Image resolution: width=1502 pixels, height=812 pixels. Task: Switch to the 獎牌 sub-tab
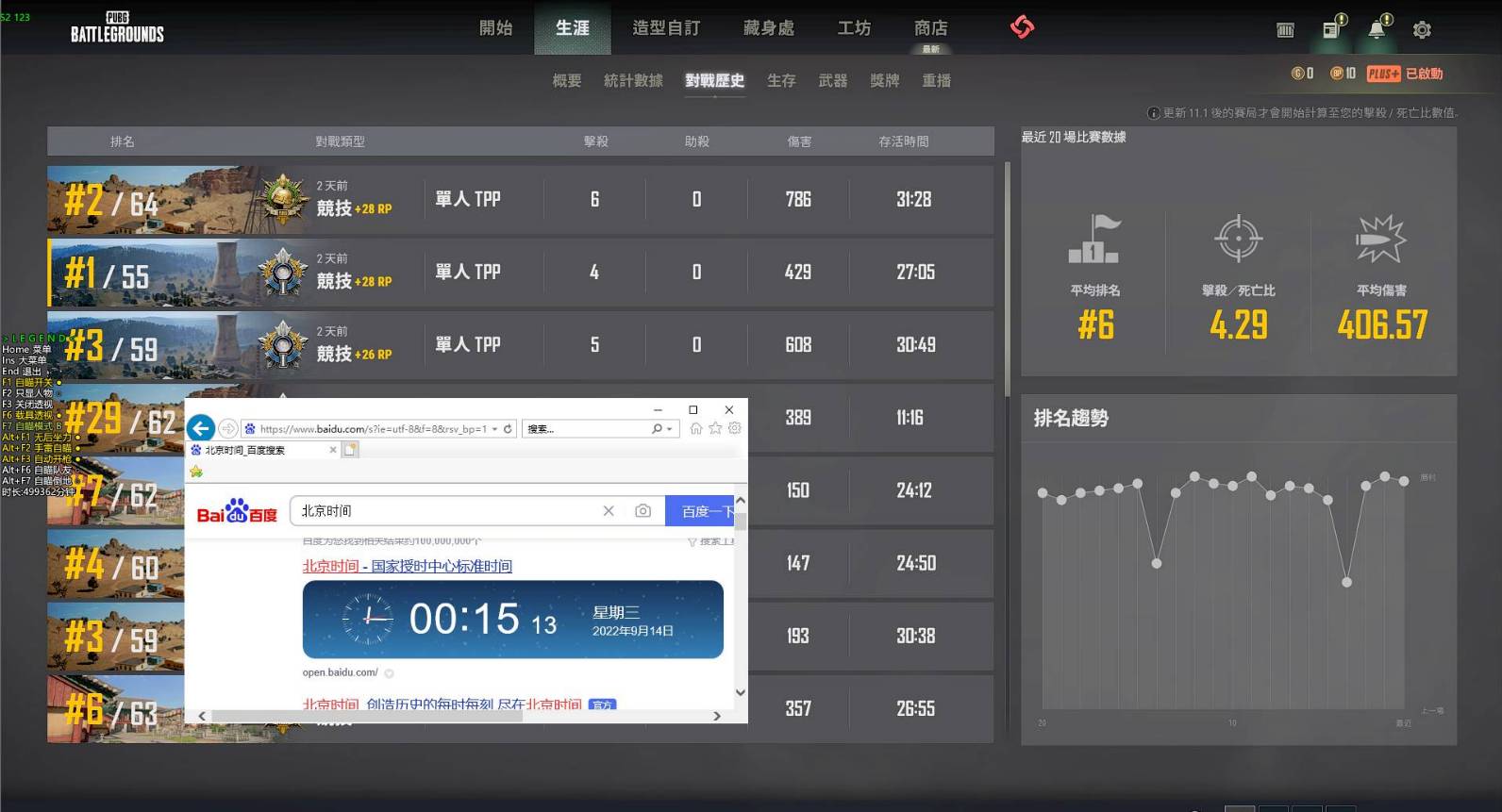coord(884,81)
